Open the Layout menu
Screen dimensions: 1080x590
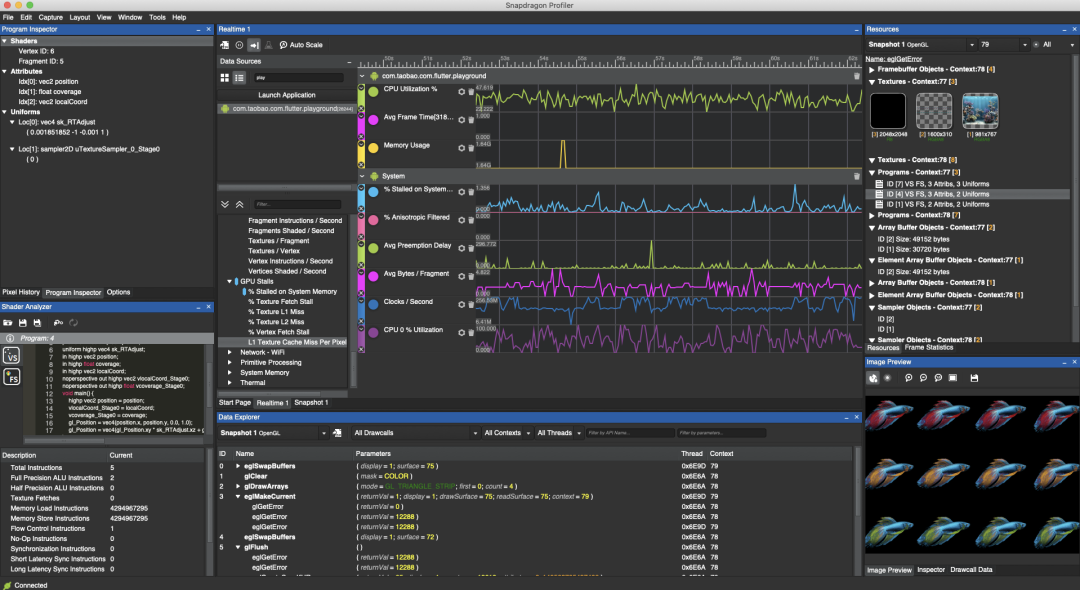click(79, 17)
